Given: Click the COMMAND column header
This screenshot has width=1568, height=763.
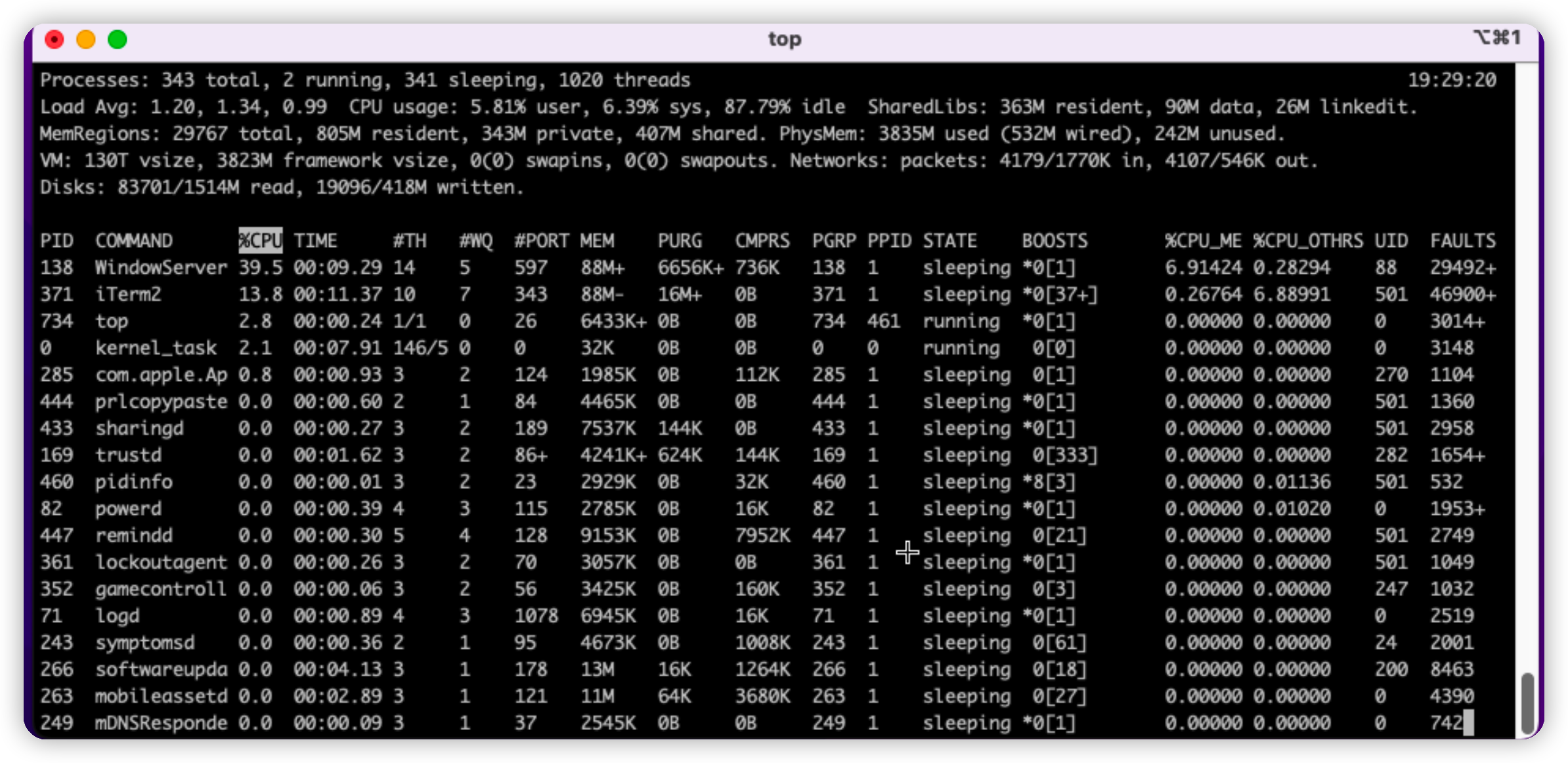Looking at the screenshot, I should click(134, 240).
